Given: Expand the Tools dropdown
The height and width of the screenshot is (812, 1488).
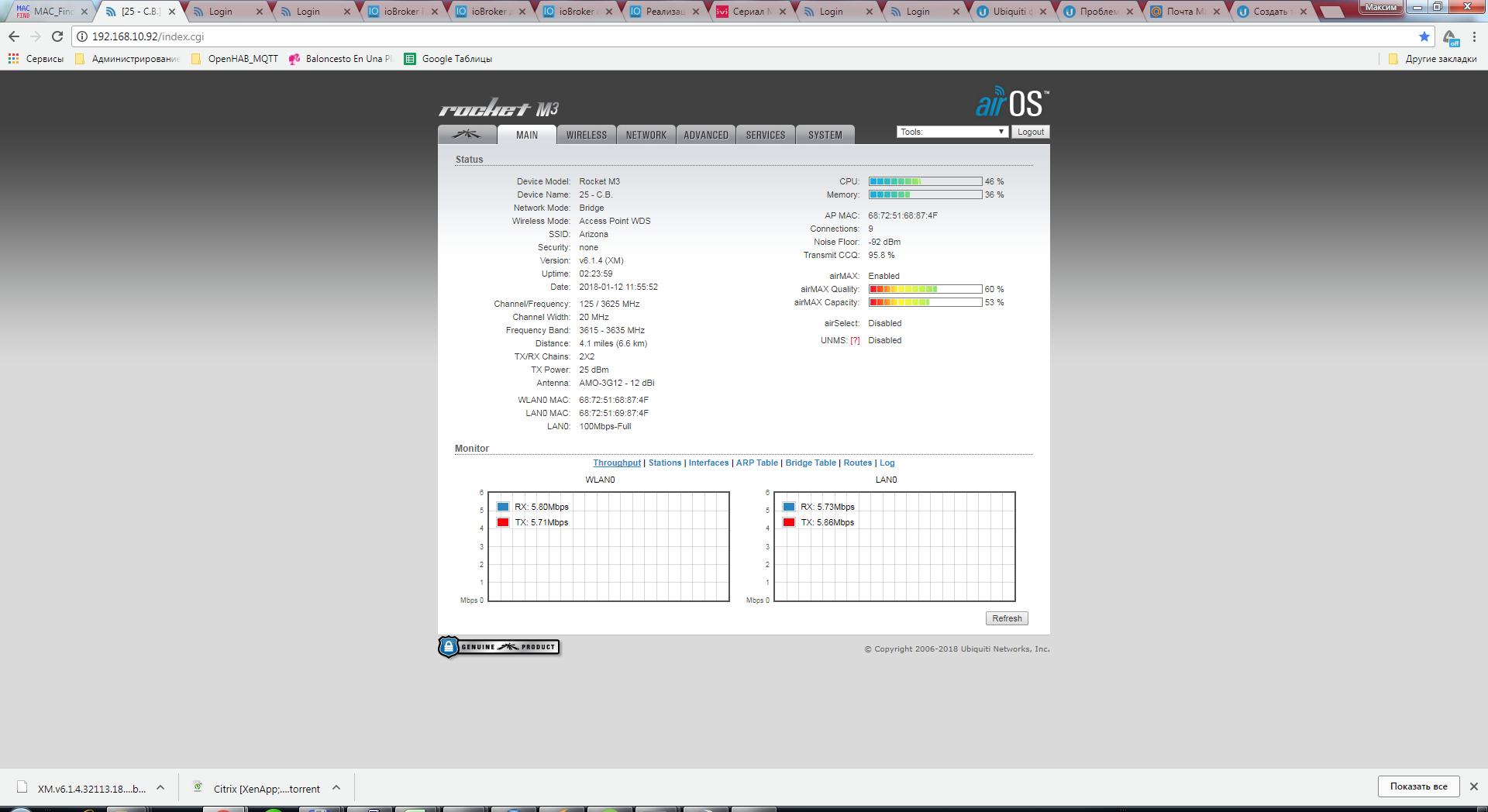Looking at the screenshot, I should pyautogui.click(x=952, y=132).
